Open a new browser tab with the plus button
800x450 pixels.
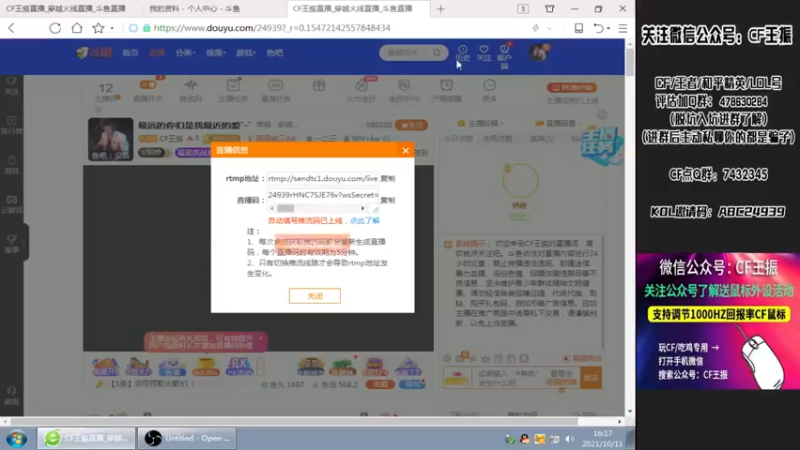click(x=441, y=9)
